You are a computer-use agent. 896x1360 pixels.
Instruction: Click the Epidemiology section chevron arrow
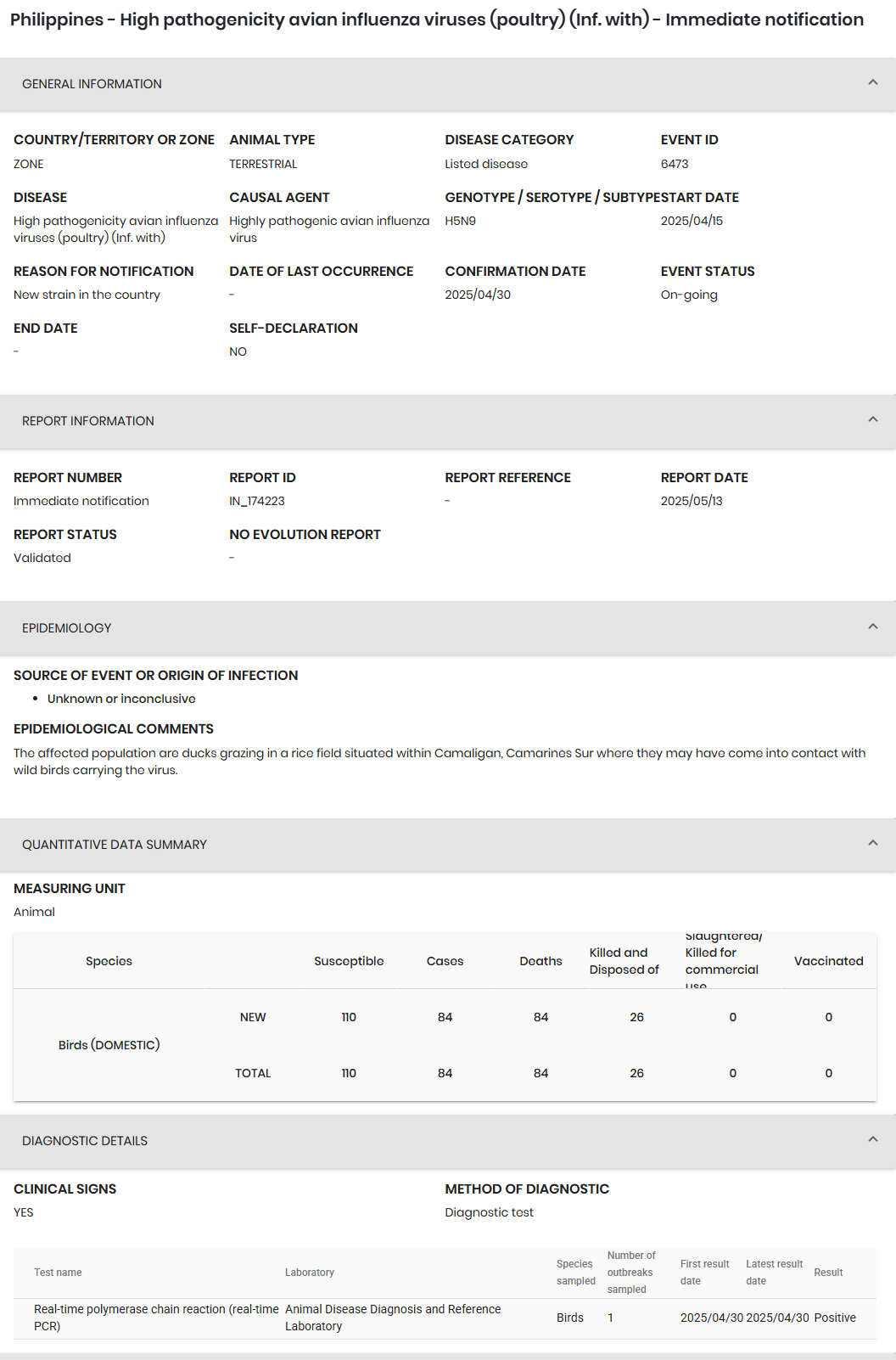point(872,627)
